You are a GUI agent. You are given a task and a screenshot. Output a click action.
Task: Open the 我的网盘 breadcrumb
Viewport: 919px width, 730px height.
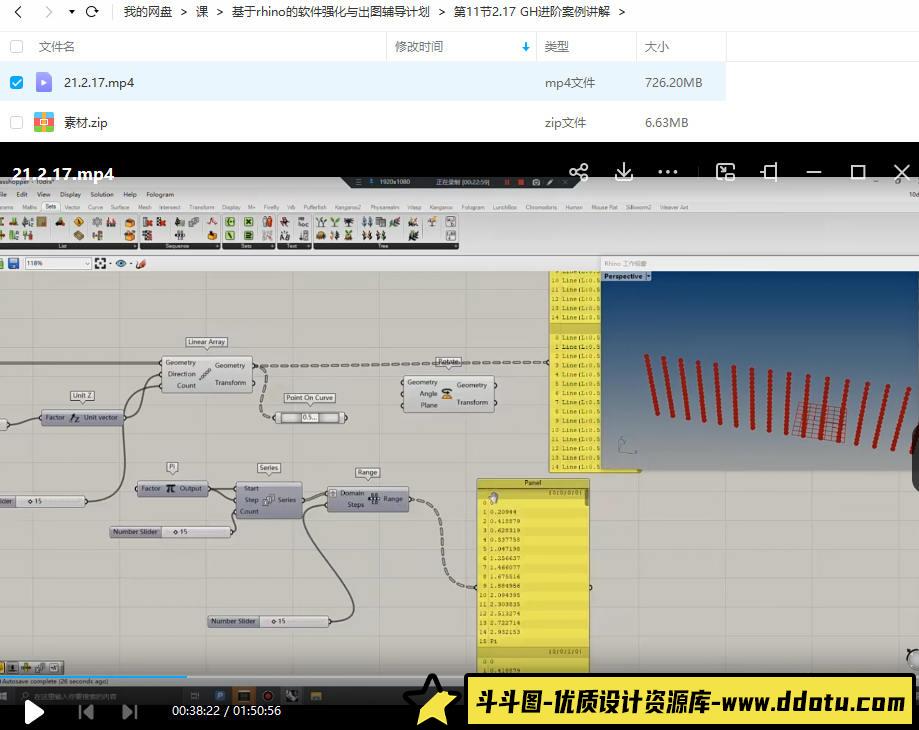point(148,12)
